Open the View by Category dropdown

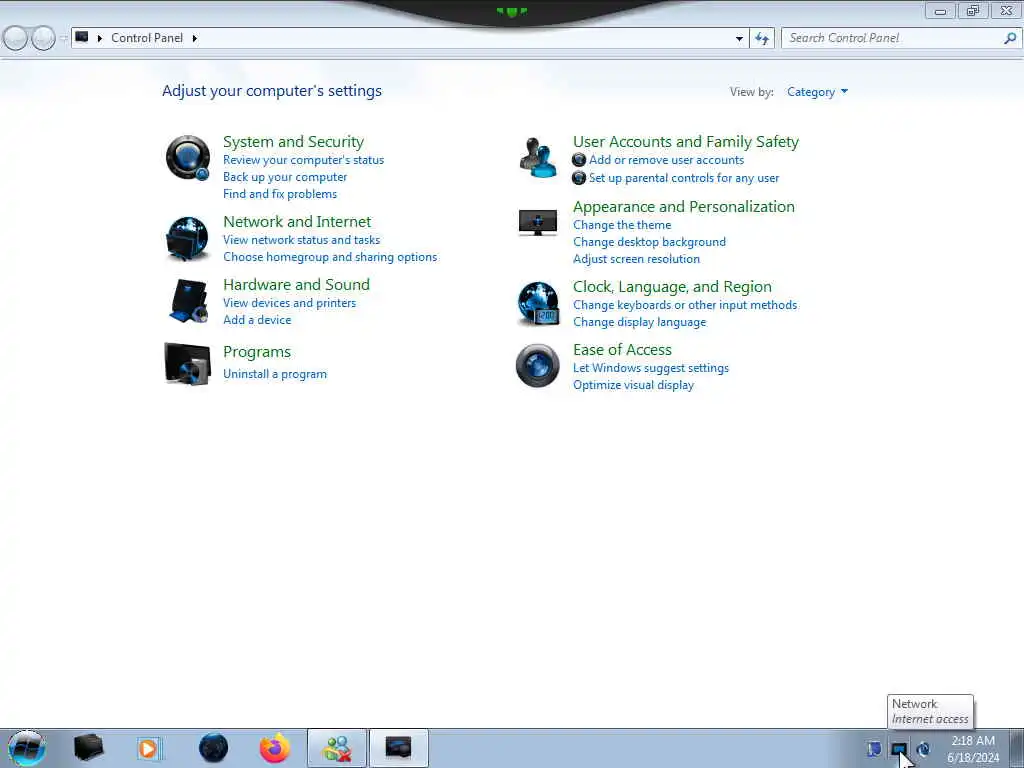tap(817, 92)
